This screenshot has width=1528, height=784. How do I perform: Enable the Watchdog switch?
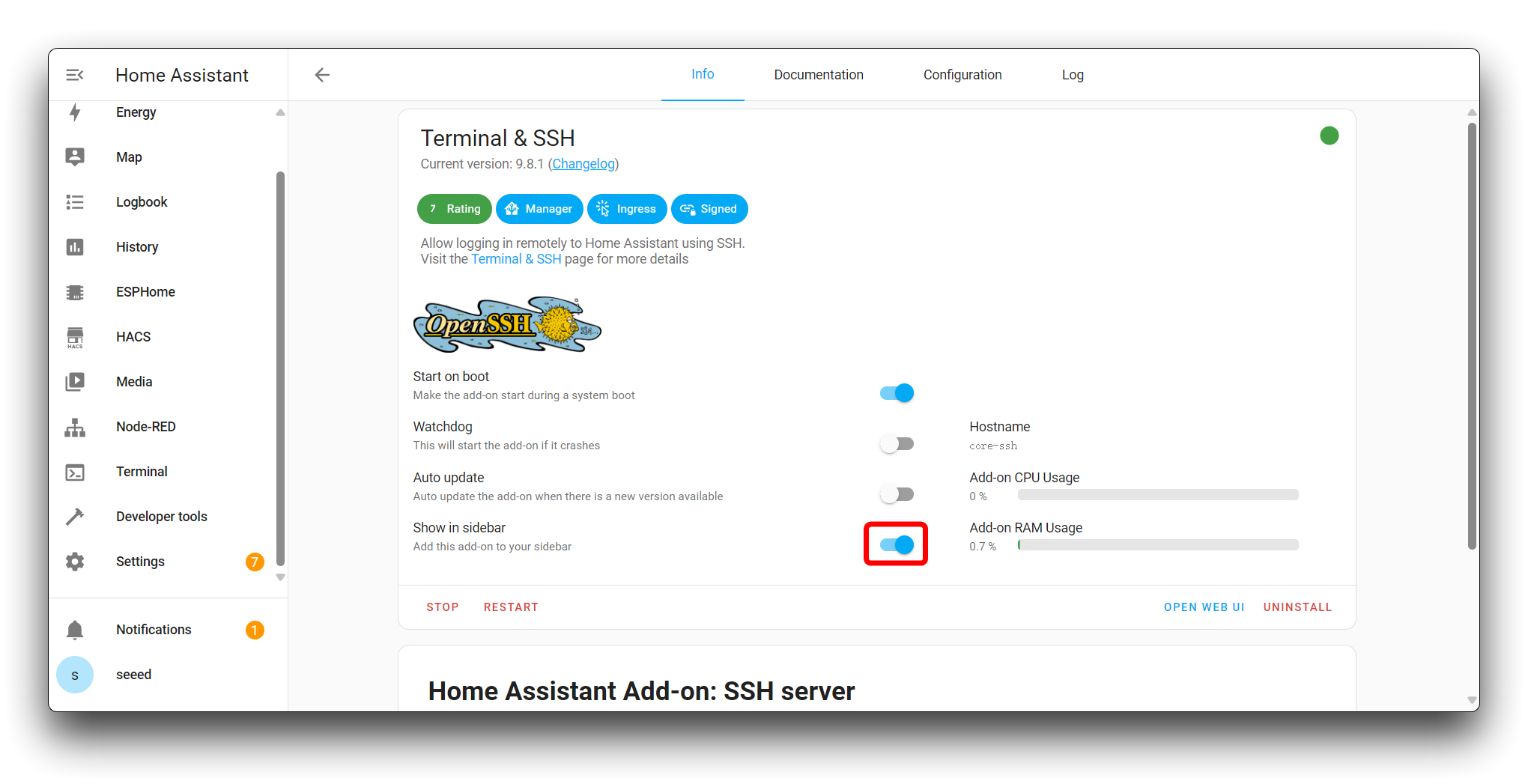(897, 444)
